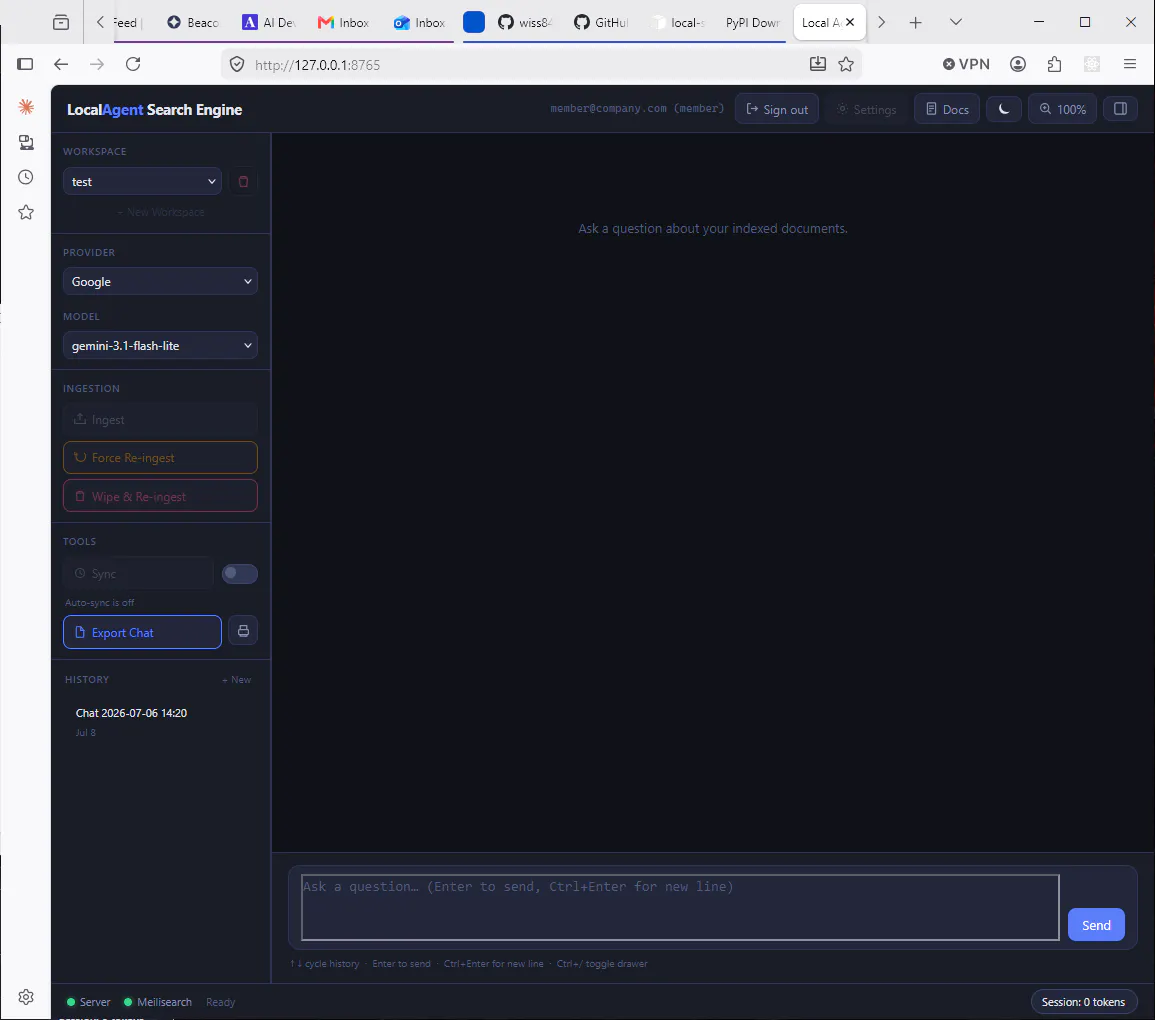Open the sidebar history clock icon
Image resolution: width=1155 pixels, height=1020 pixels.
tap(26, 177)
